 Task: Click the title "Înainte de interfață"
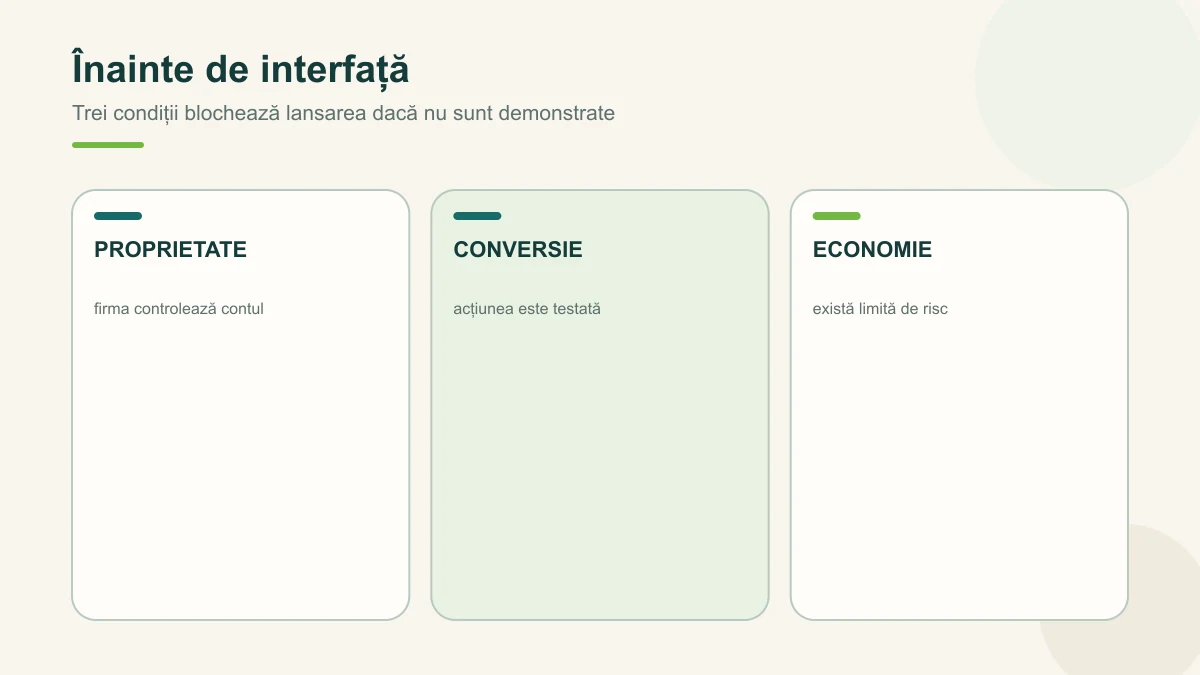tap(240, 70)
